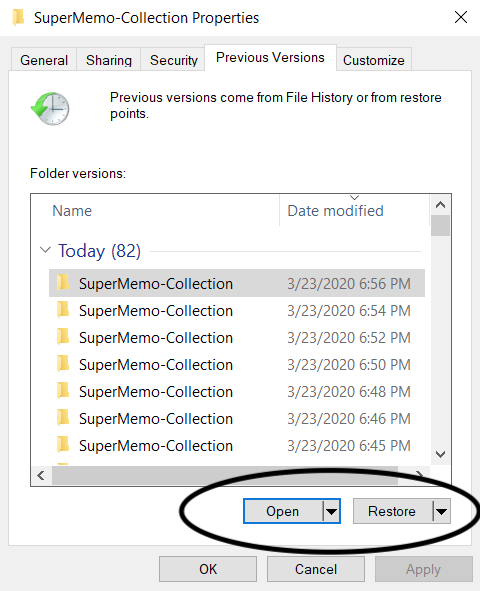Collapse the Today (82) group

pos(45,250)
